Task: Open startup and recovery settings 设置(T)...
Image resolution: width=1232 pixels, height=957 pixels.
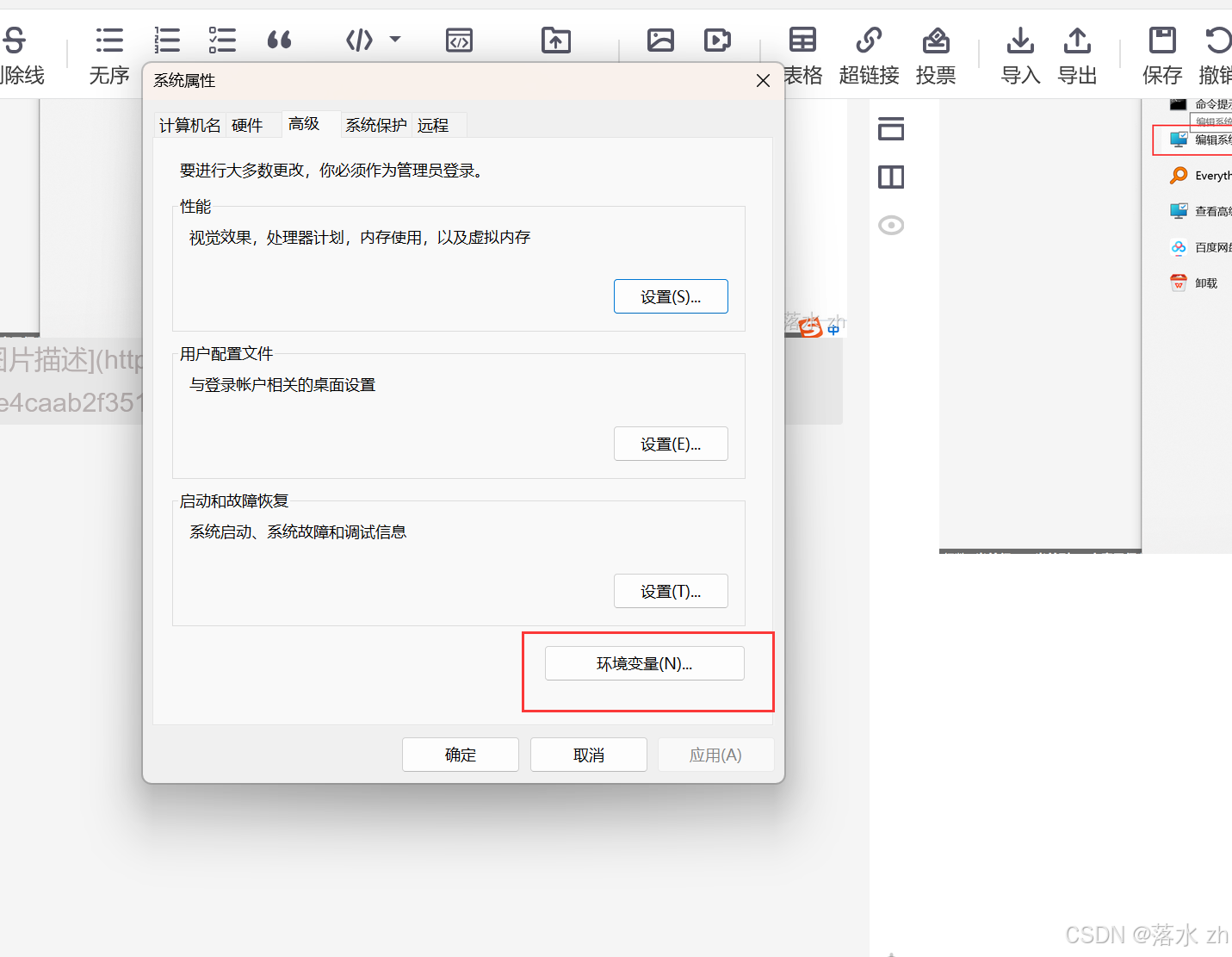Action: tap(671, 591)
